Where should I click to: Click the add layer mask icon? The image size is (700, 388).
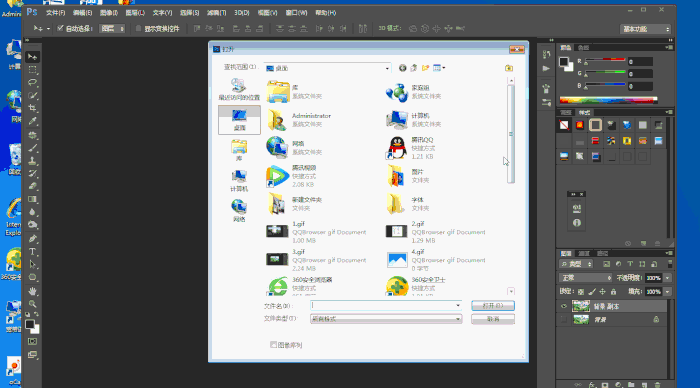point(605,384)
